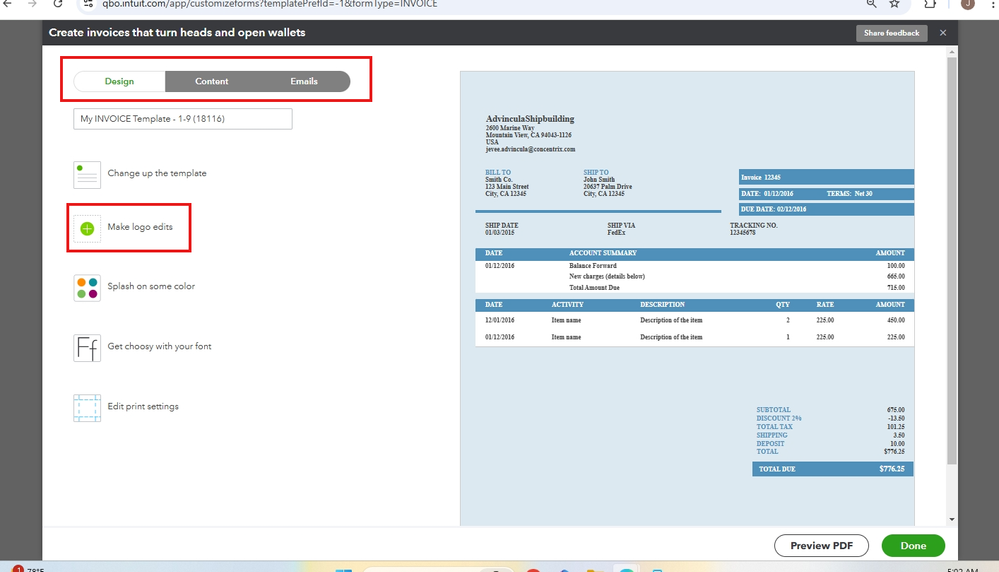
Task: Click the qbo.intuit.com address bar
Action: (x=471, y=4)
